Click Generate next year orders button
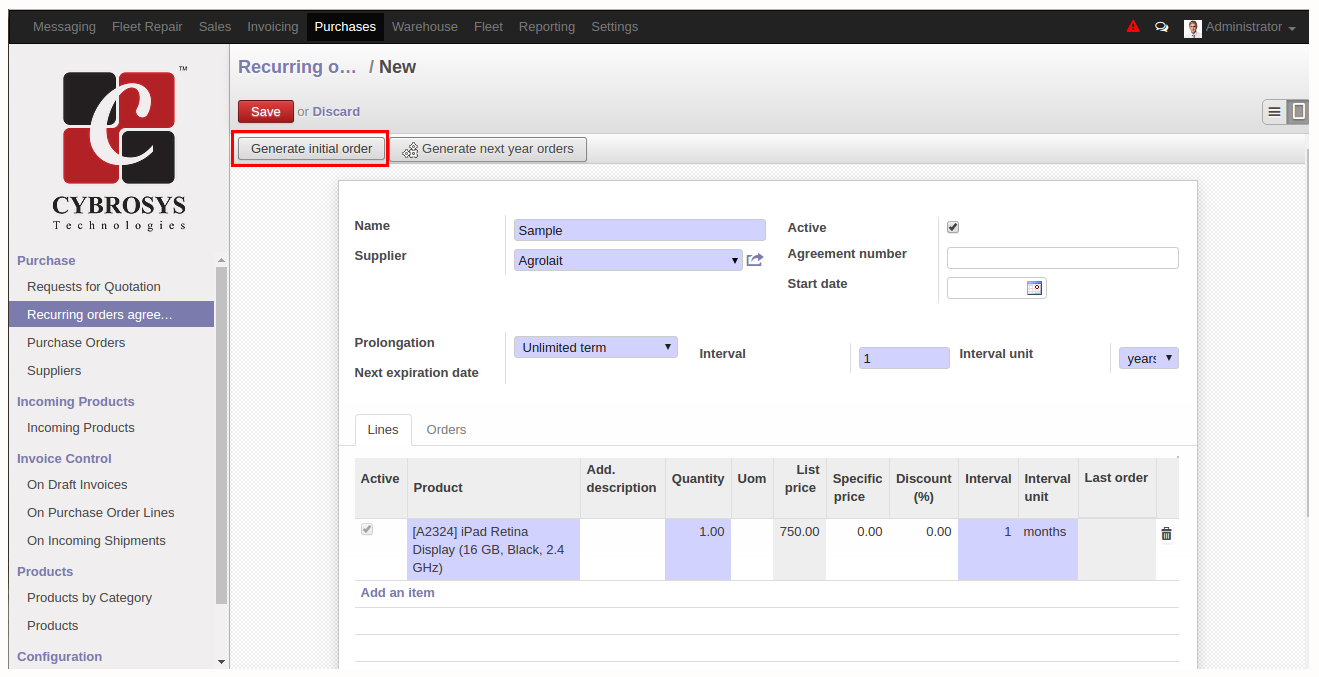 pos(488,149)
